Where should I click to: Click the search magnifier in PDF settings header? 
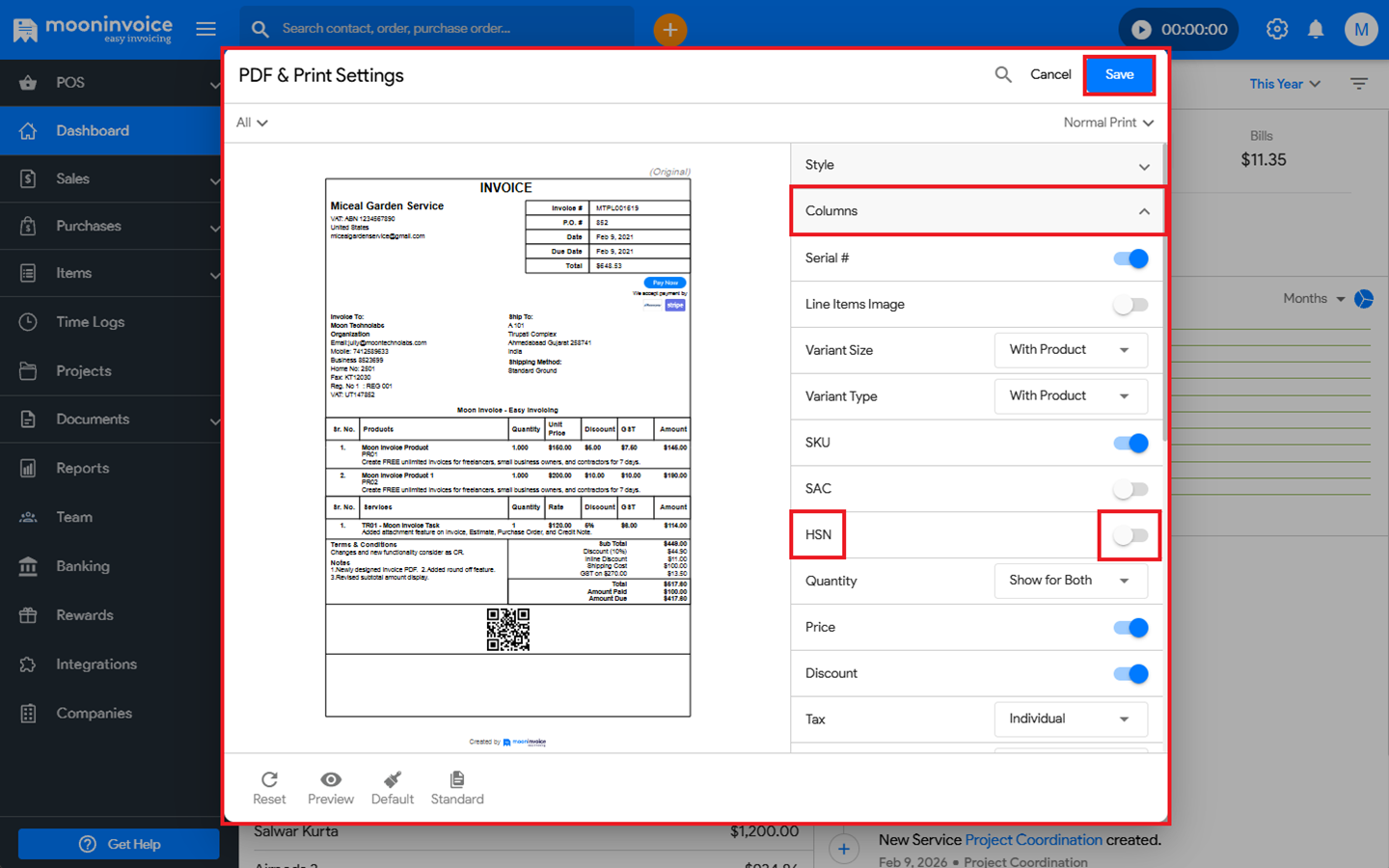tap(1003, 74)
